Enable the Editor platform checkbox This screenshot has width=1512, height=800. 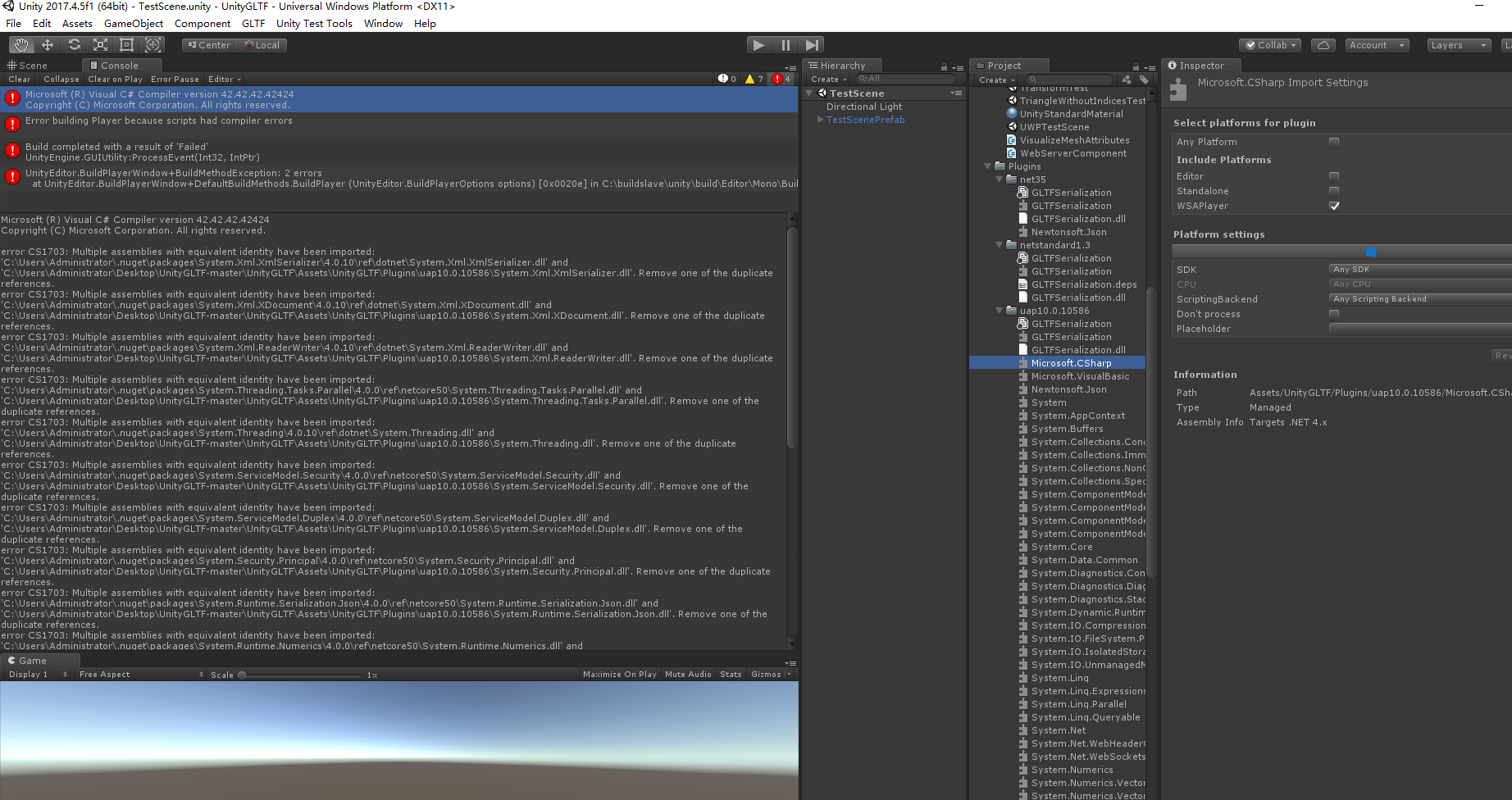coord(1334,175)
